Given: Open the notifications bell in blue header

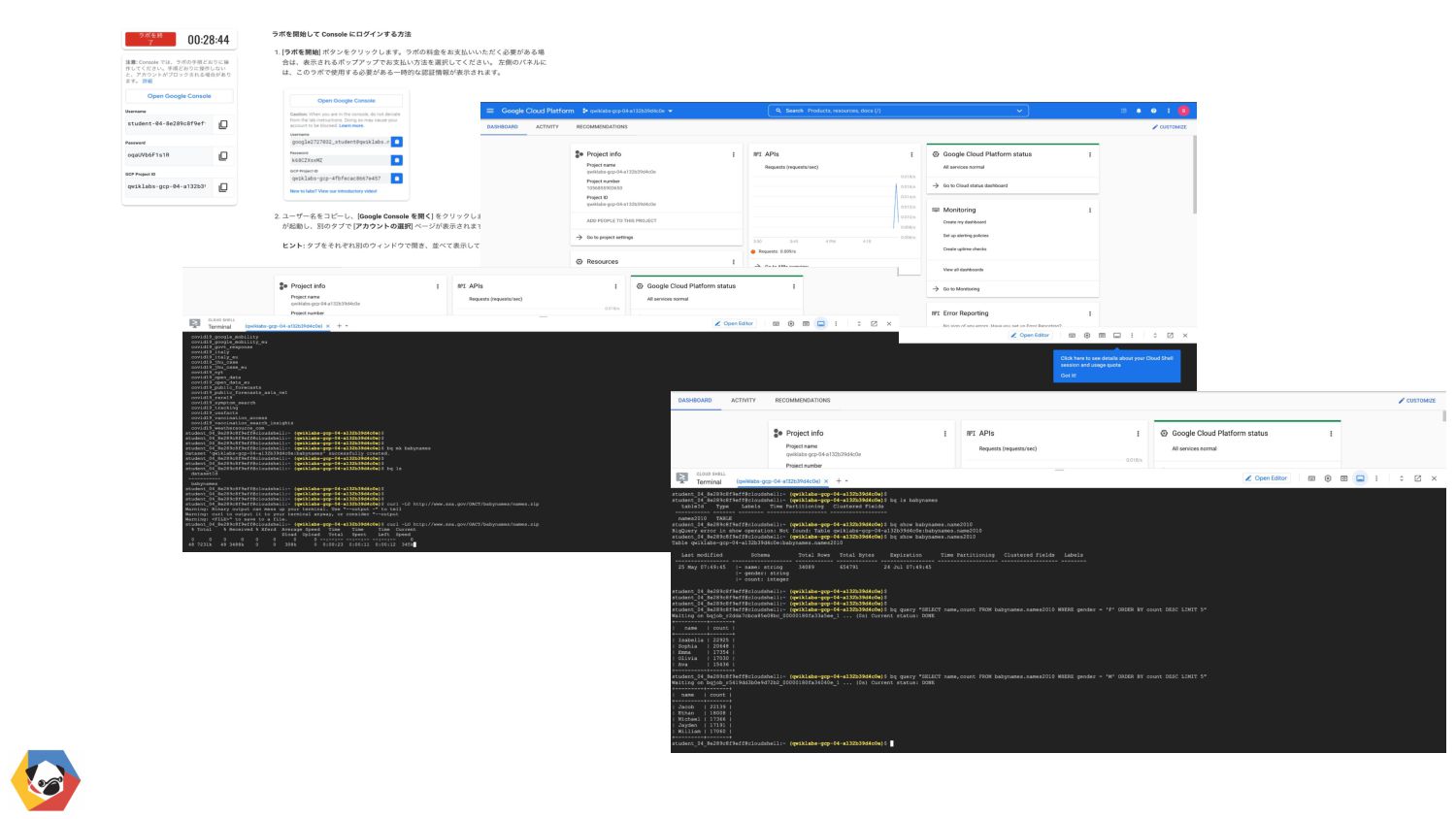Looking at the screenshot, I should 1139,111.
